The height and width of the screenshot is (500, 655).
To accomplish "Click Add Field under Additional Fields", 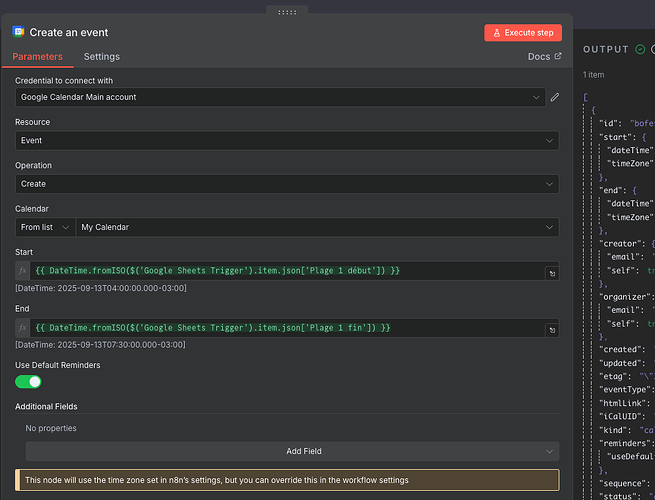I will pos(303,451).
